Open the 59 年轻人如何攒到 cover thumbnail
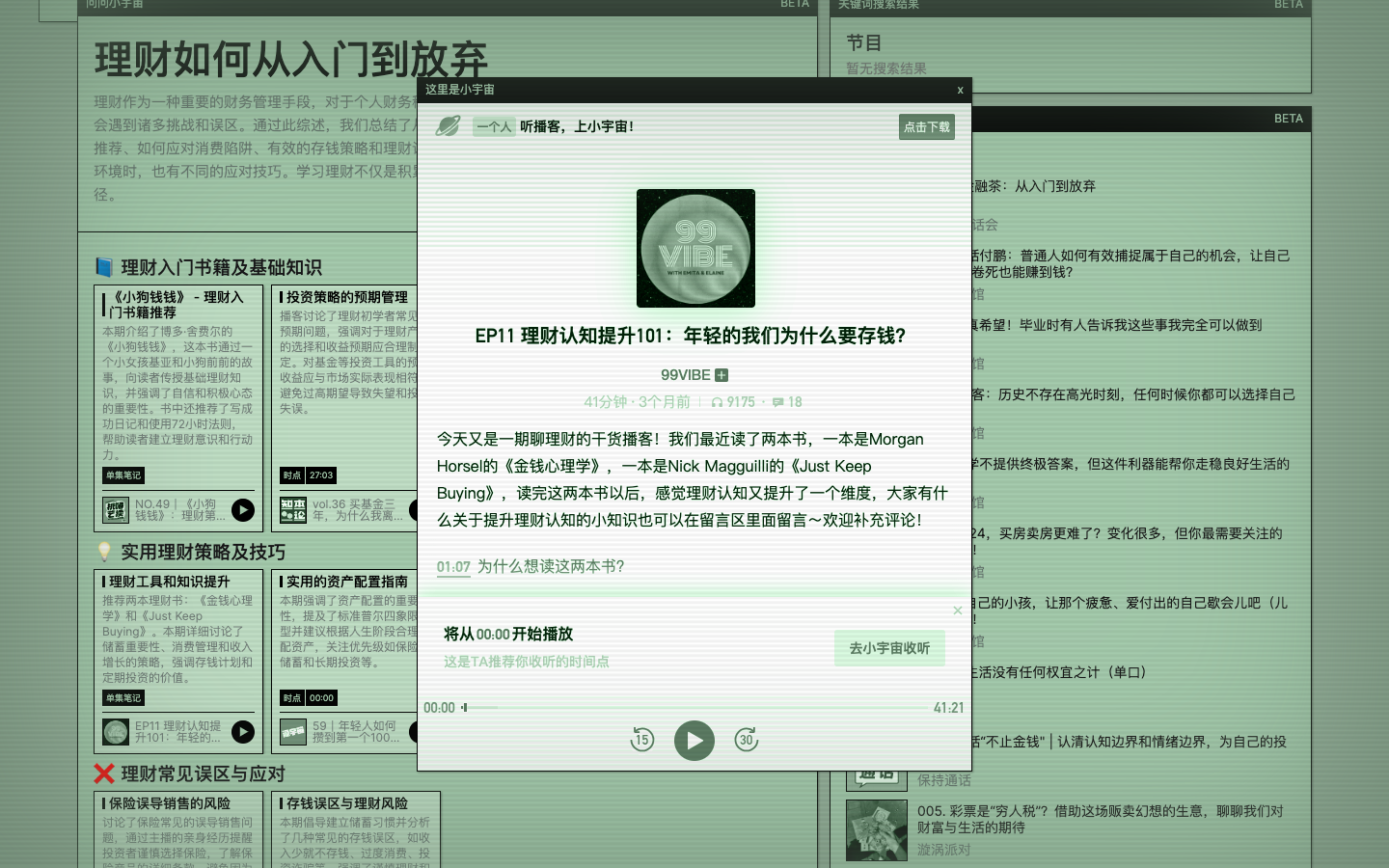 tap(293, 732)
